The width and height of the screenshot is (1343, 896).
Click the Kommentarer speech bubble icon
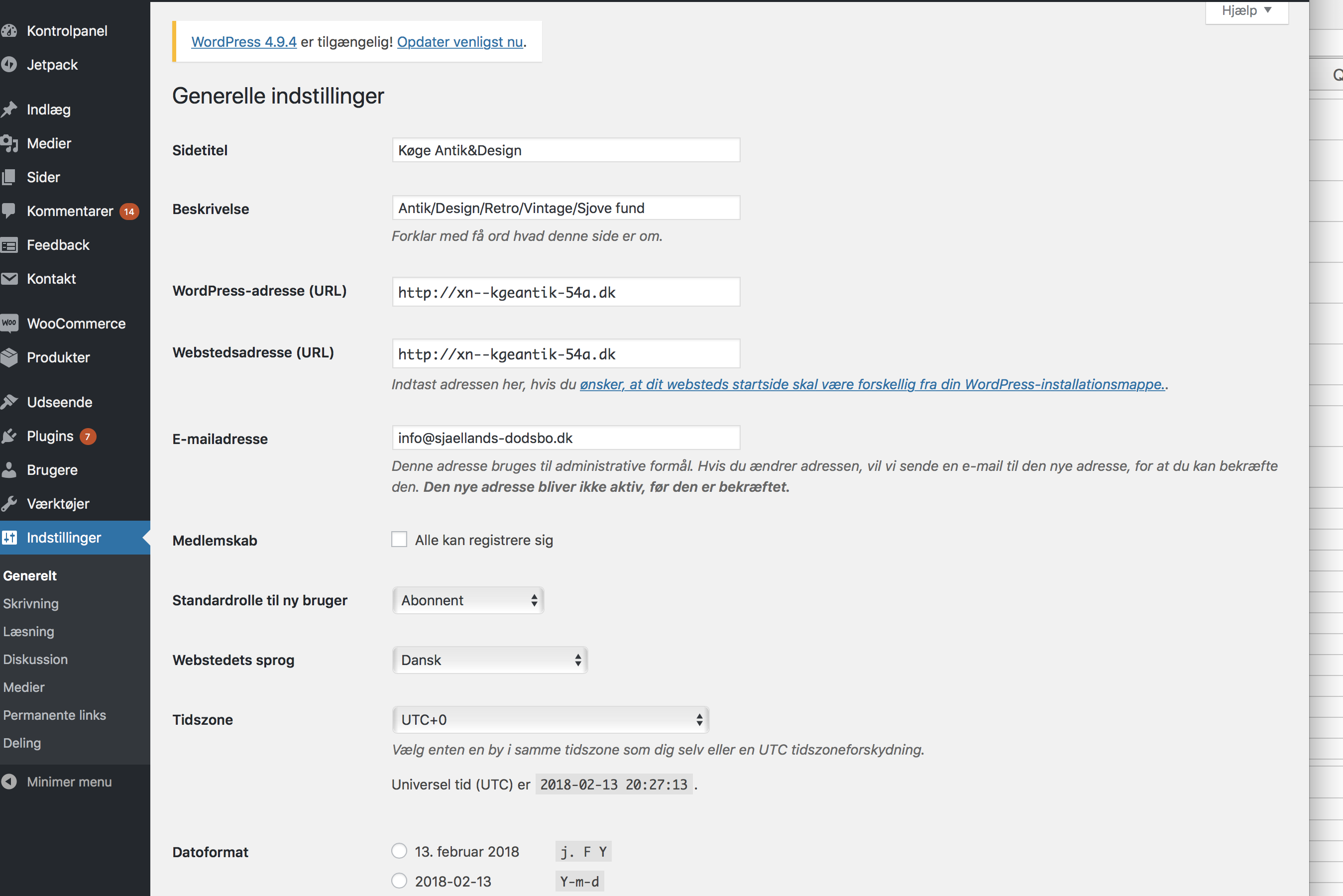9,211
